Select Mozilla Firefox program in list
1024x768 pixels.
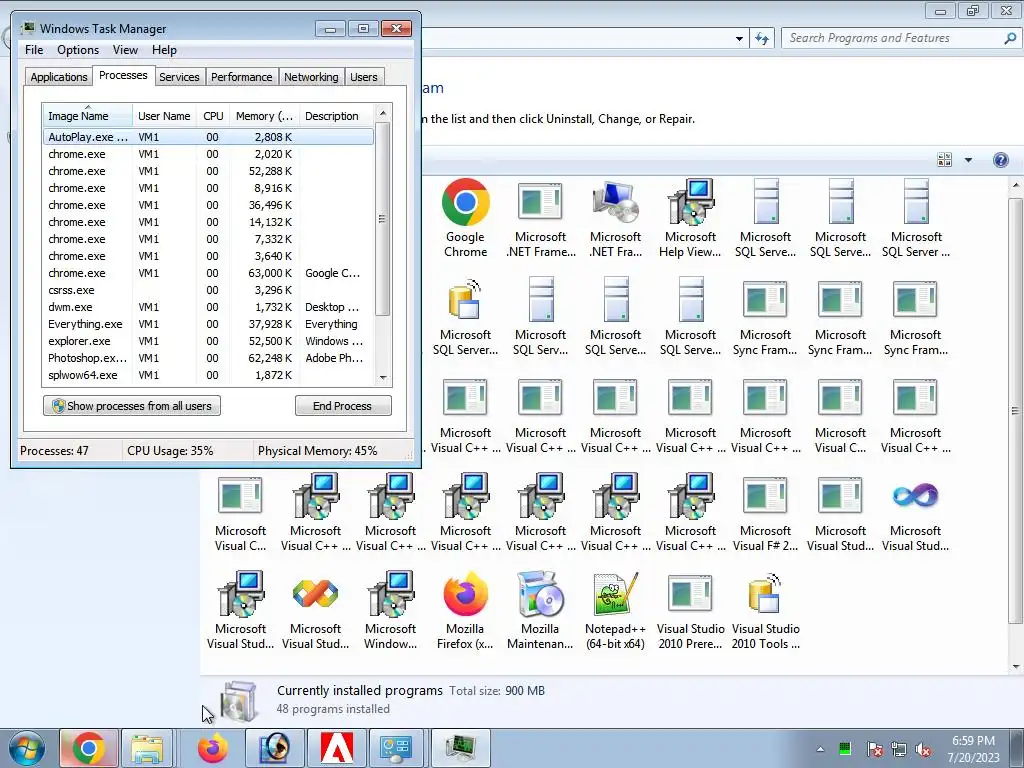coord(465,611)
